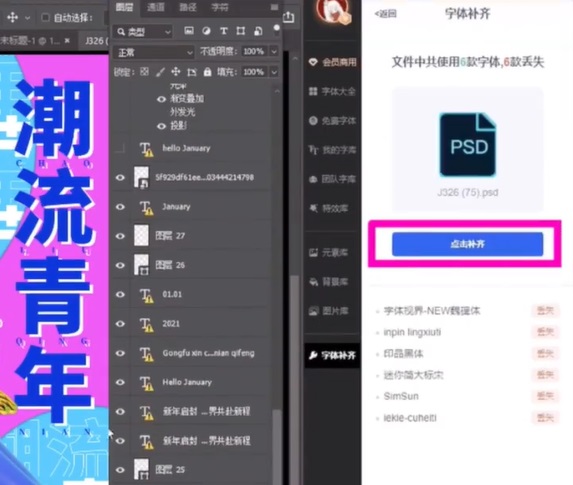
Task: Open the Layers panel menu icon
Action: (x=274, y=7)
